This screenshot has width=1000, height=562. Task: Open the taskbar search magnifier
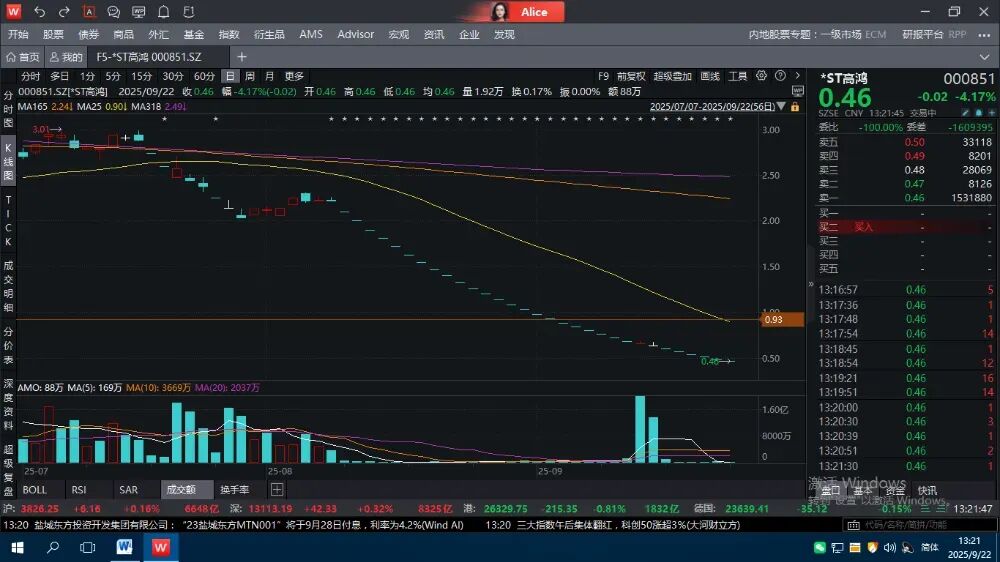pyautogui.click(x=53, y=547)
